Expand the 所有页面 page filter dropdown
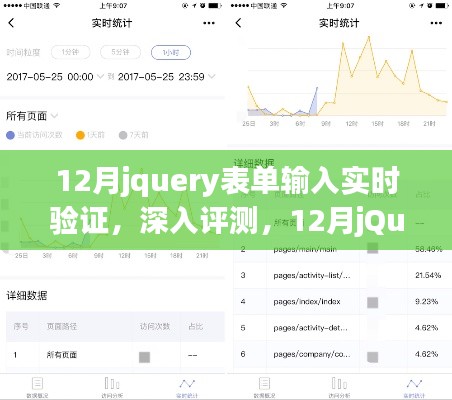This screenshot has height=400, width=452. coord(32,116)
